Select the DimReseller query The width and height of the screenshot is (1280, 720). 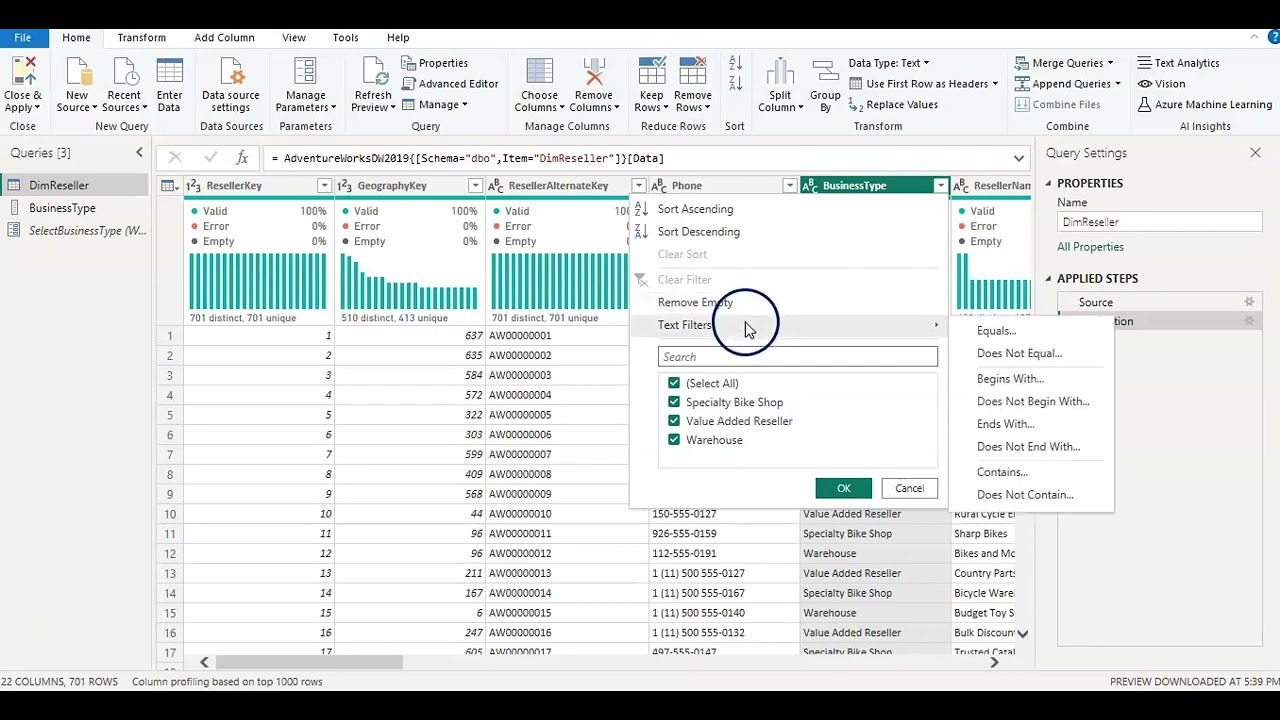59,186
